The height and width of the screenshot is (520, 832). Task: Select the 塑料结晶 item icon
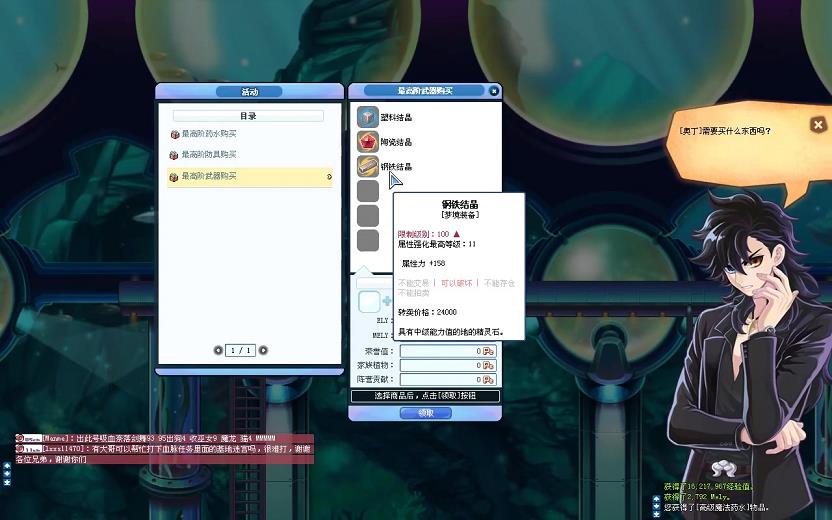click(368, 117)
